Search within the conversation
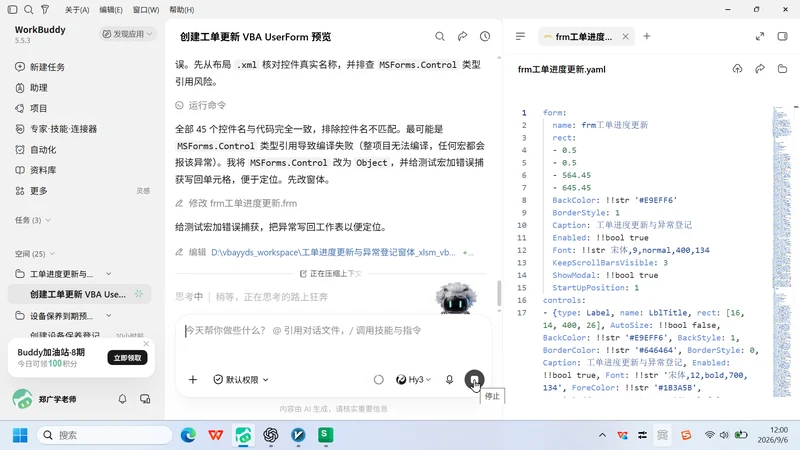 440,36
